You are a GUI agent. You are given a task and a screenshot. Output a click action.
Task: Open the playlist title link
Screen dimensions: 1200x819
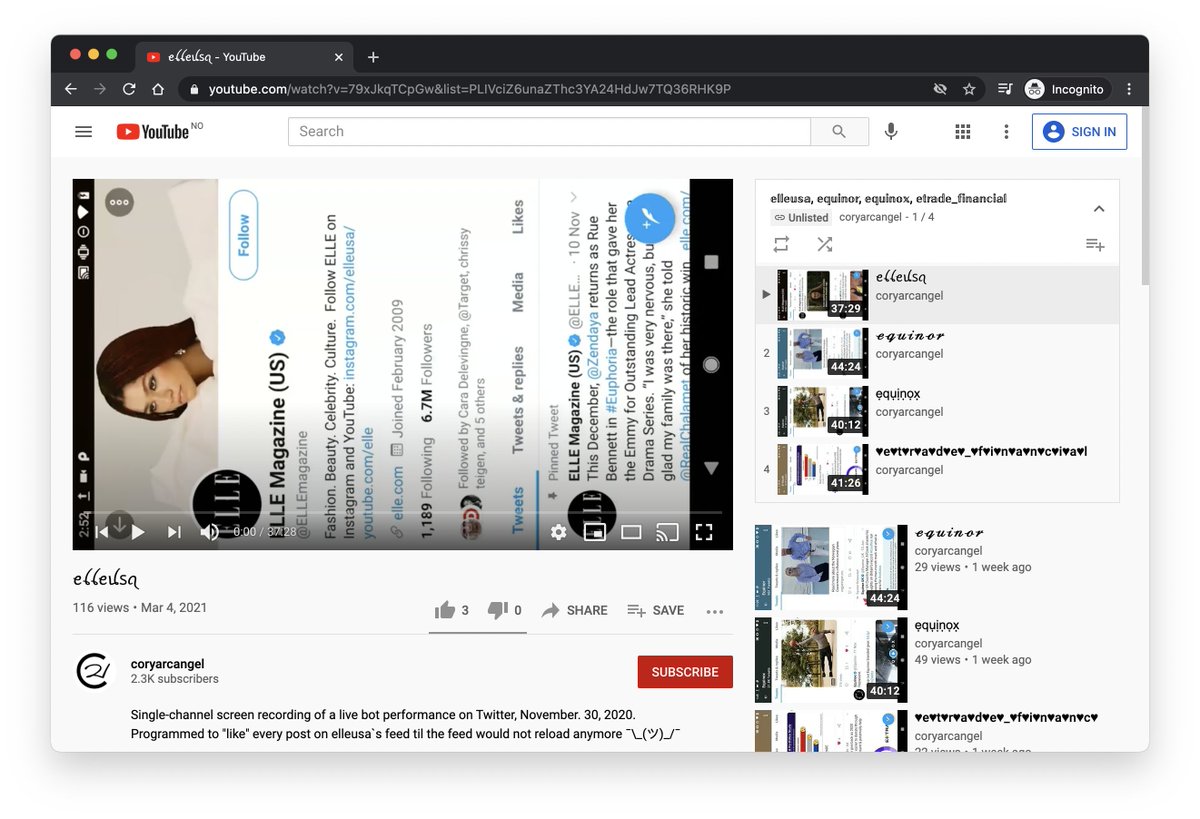(888, 198)
